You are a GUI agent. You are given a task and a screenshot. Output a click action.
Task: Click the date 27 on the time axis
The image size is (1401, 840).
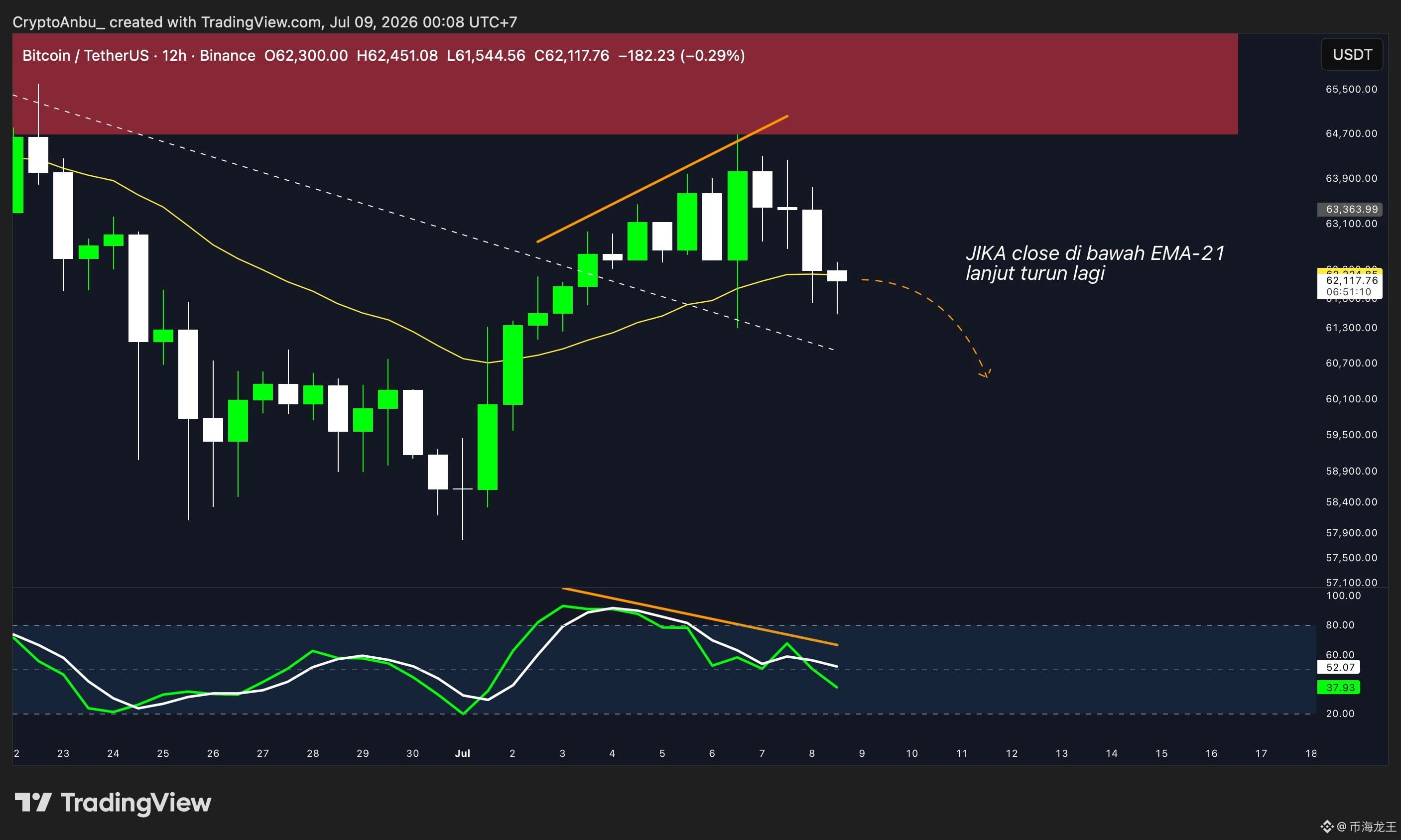point(262,753)
